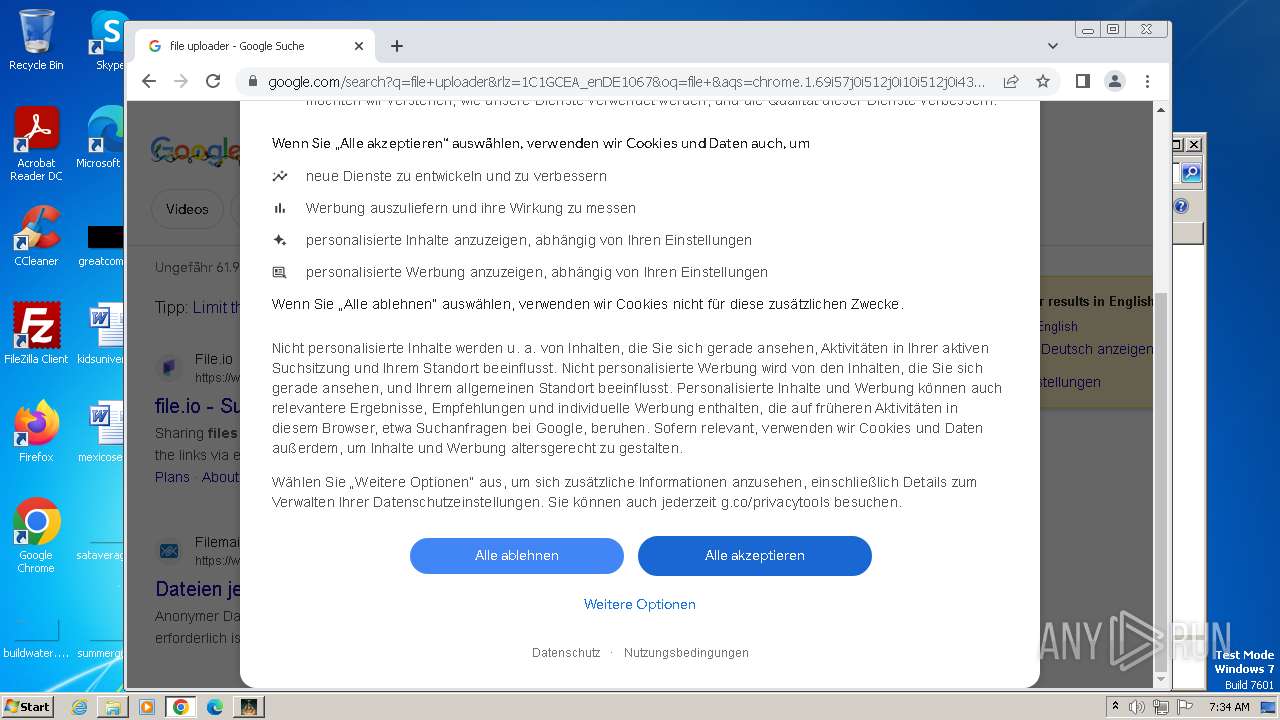Open the 'Nutzungsbedingungen' link

coord(686,652)
